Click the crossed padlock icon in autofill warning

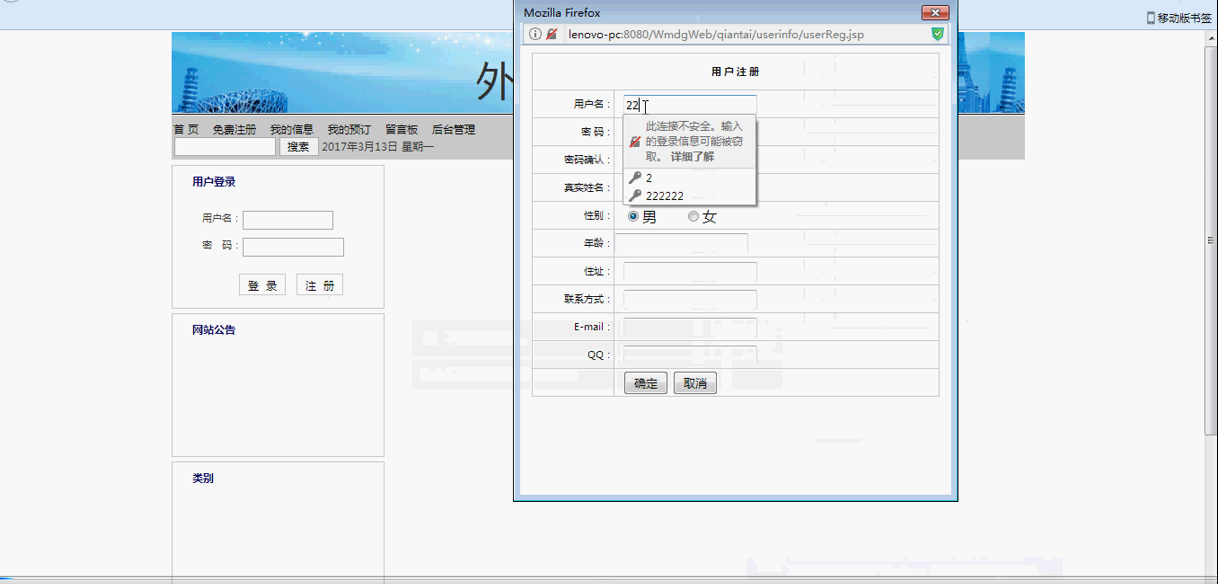[x=635, y=142]
